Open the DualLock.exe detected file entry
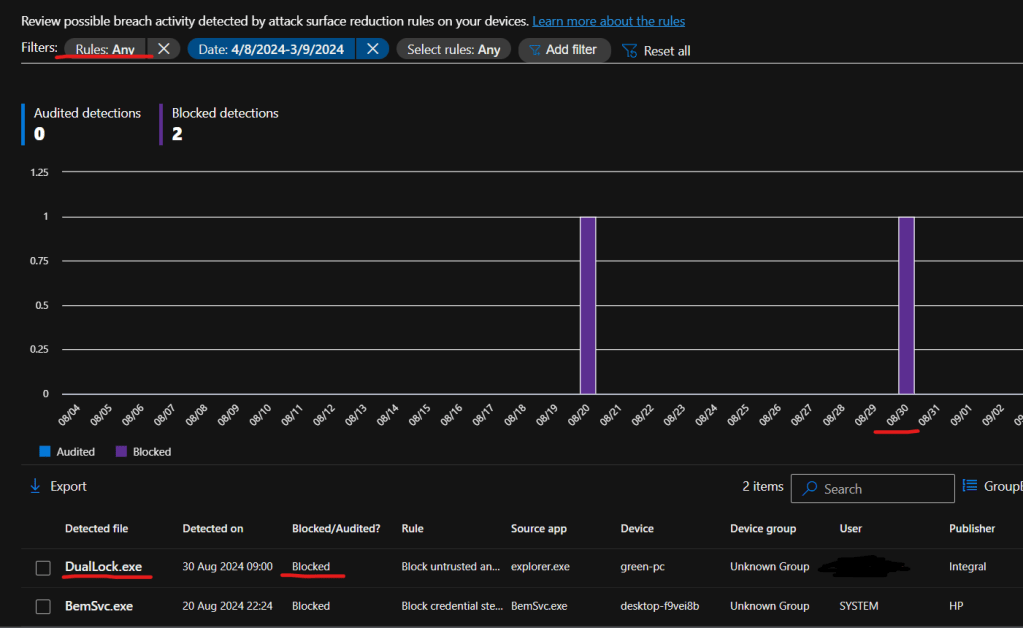 (x=103, y=567)
